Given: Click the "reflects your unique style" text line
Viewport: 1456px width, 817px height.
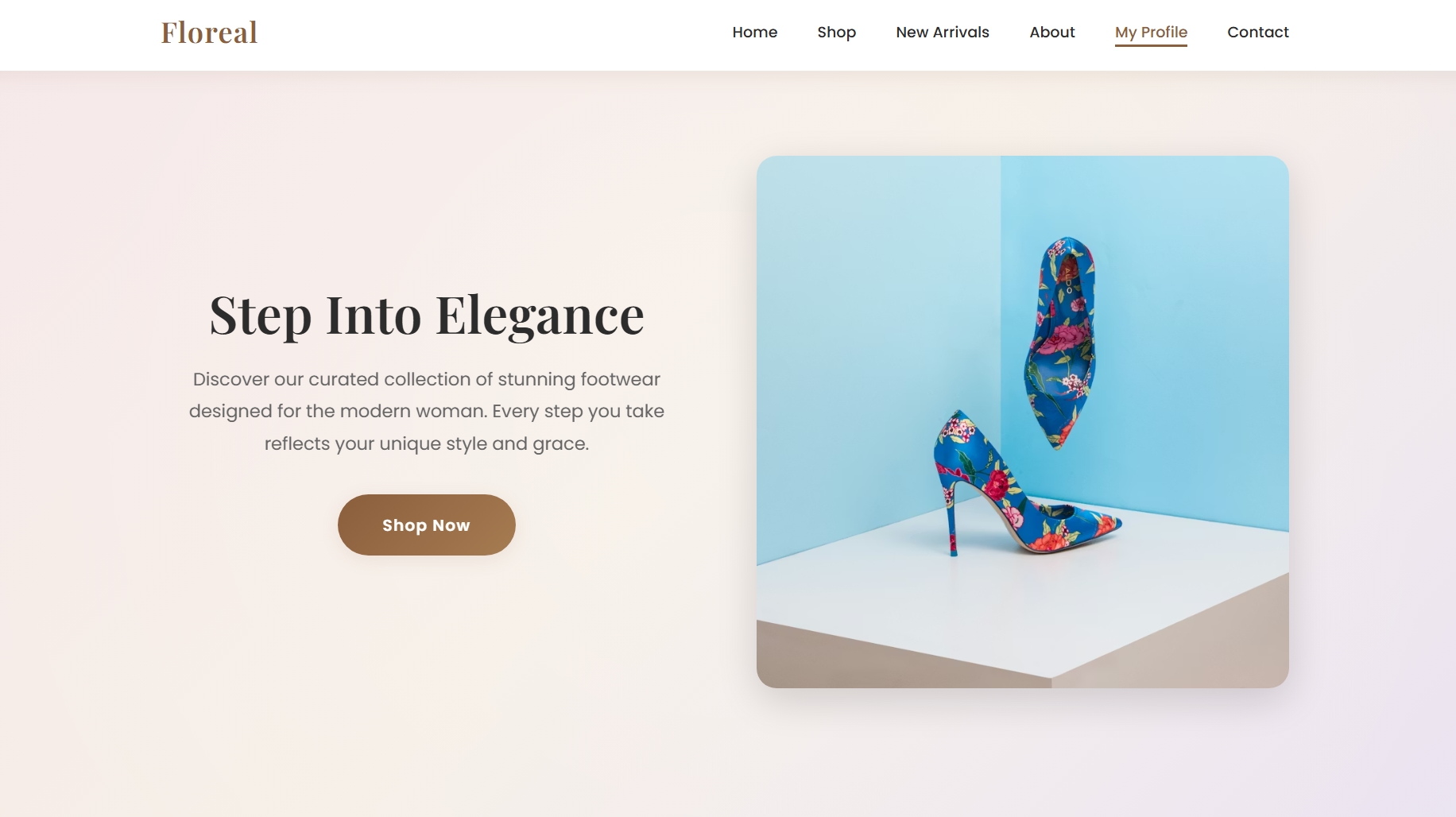Looking at the screenshot, I should [427, 443].
